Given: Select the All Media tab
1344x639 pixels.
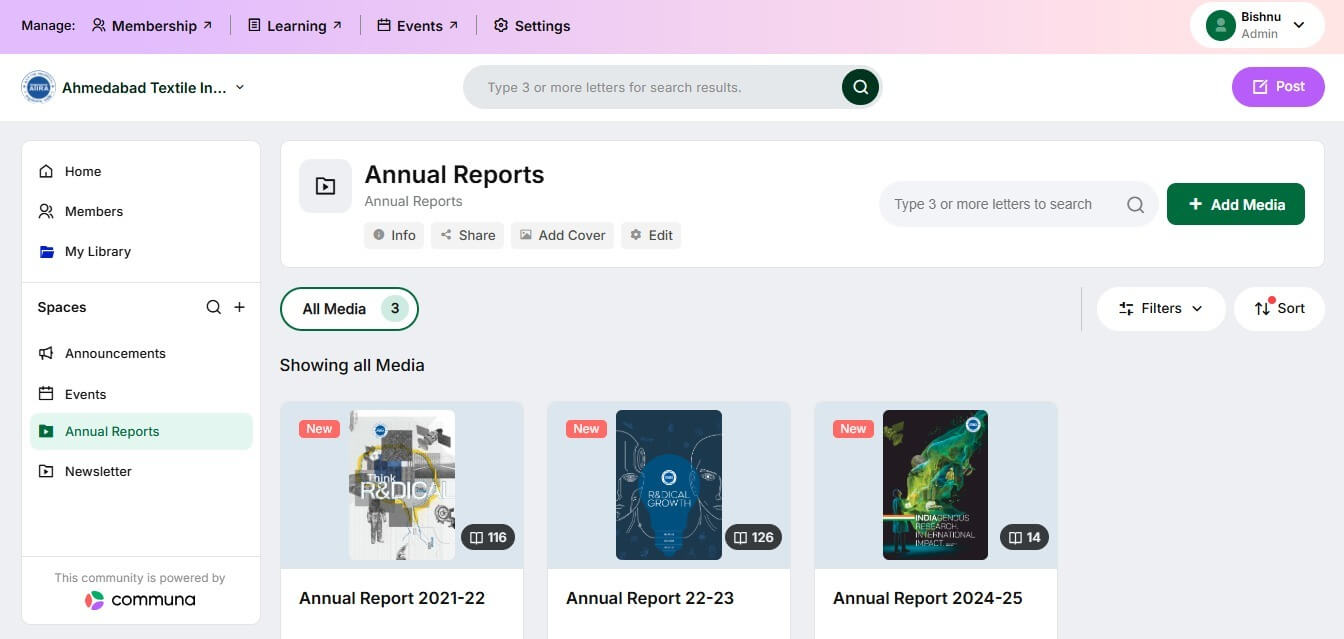Looking at the screenshot, I should point(349,308).
